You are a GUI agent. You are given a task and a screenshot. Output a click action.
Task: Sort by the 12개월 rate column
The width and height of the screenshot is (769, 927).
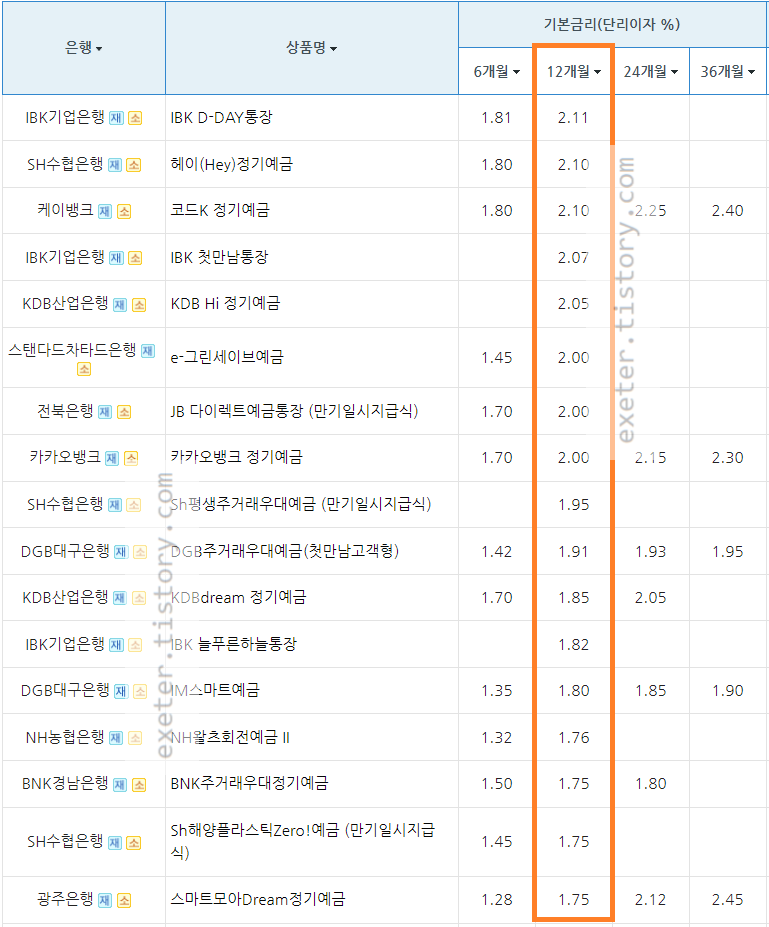(x=573, y=72)
